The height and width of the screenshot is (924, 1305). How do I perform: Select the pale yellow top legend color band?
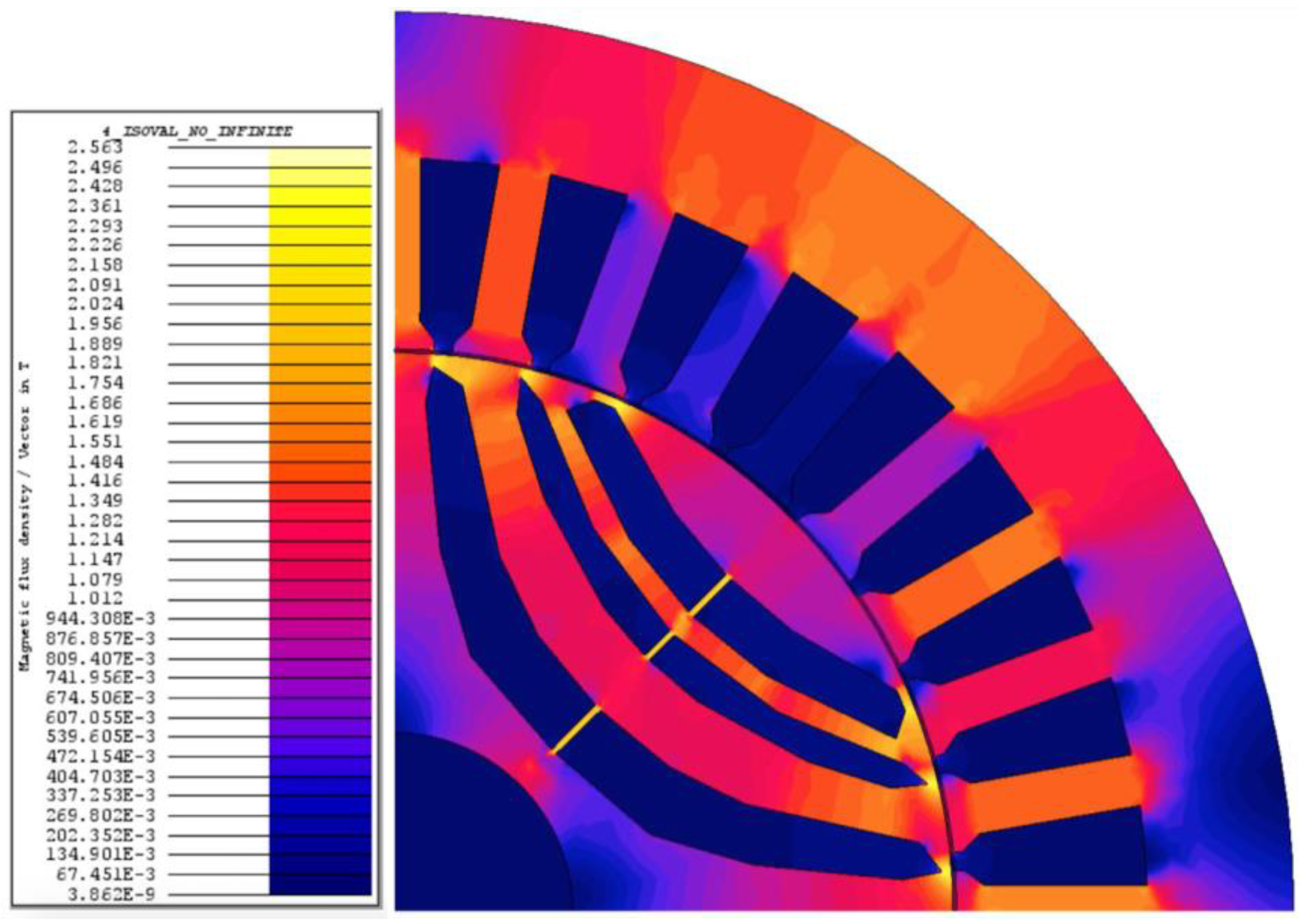pyautogui.click(x=320, y=158)
